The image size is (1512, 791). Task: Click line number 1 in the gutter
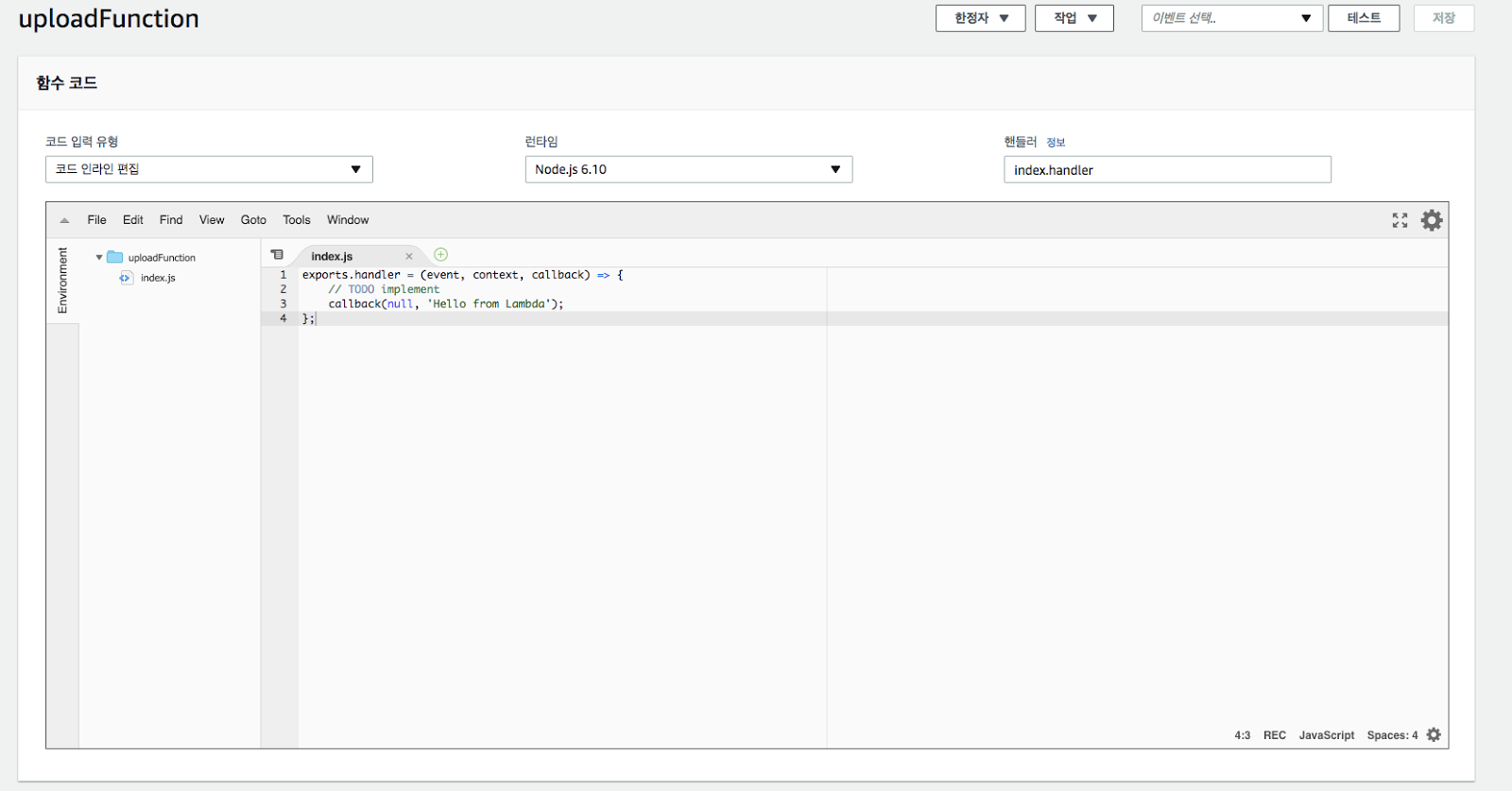[283, 275]
